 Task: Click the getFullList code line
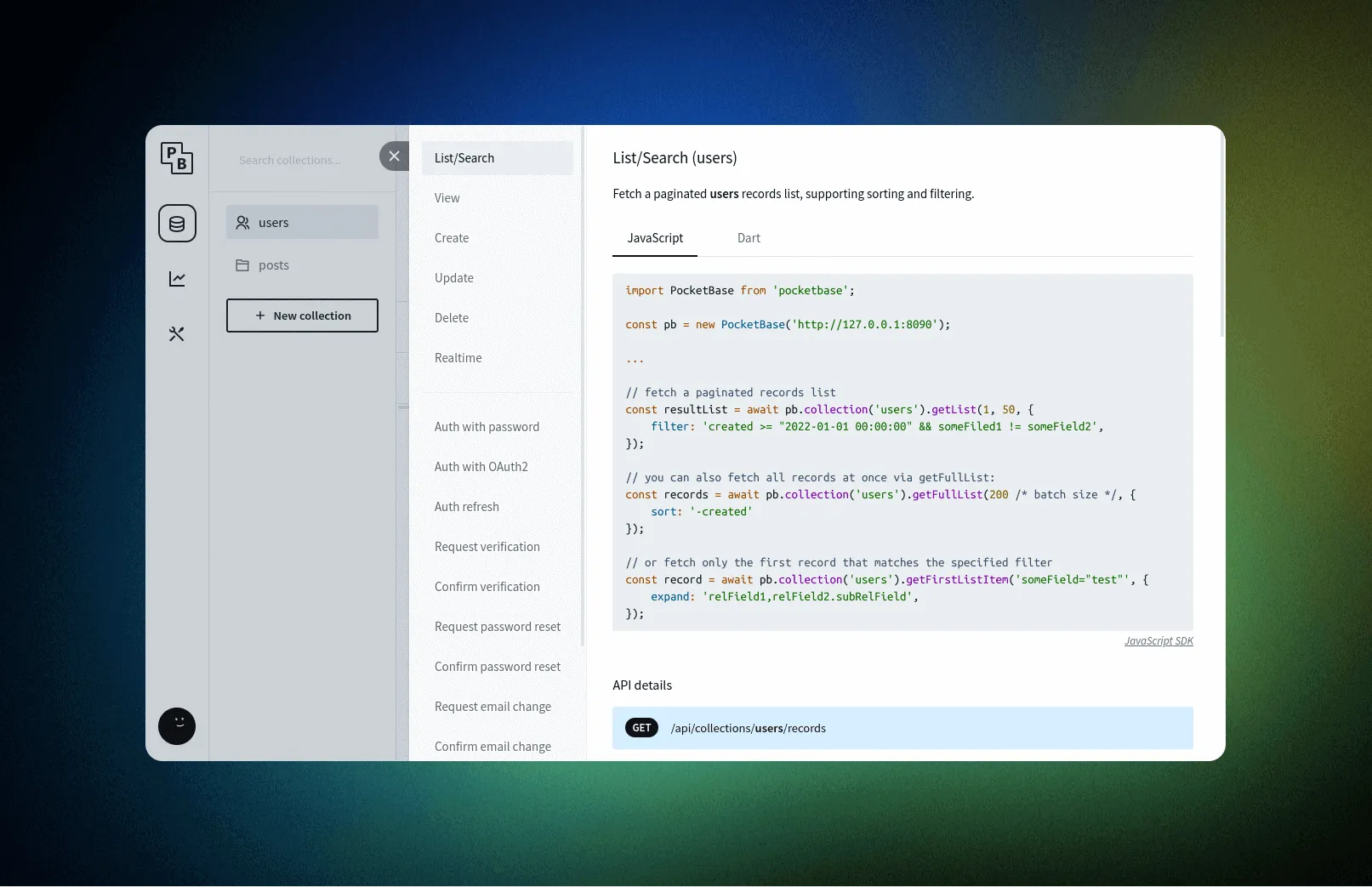880,495
